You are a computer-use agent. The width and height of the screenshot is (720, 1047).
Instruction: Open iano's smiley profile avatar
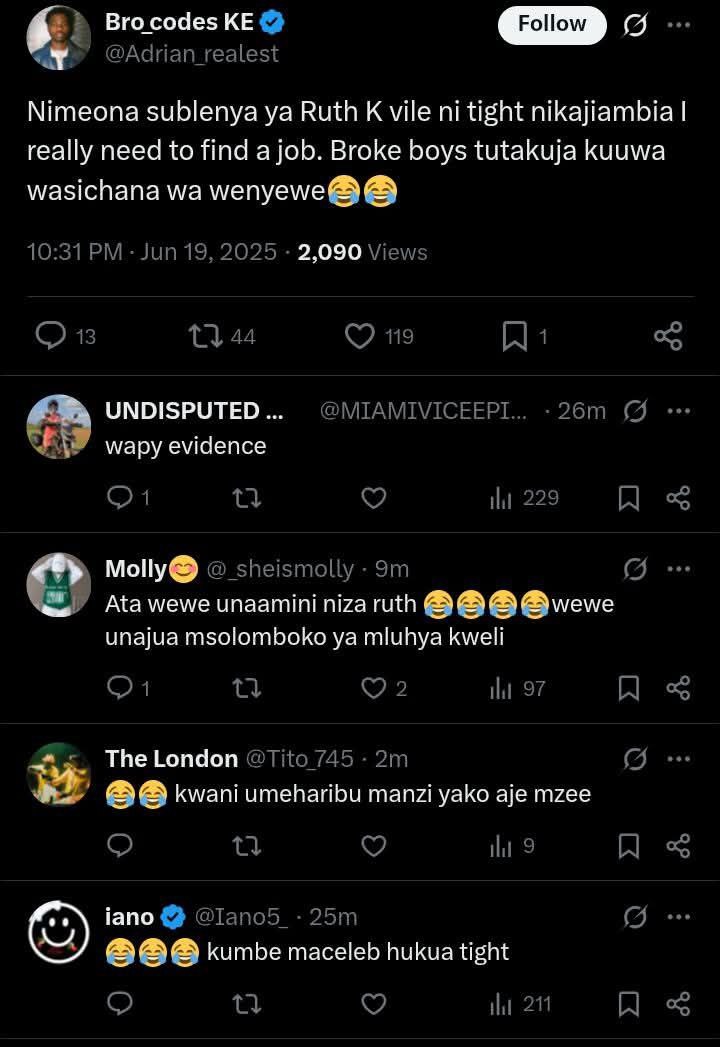point(59,932)
